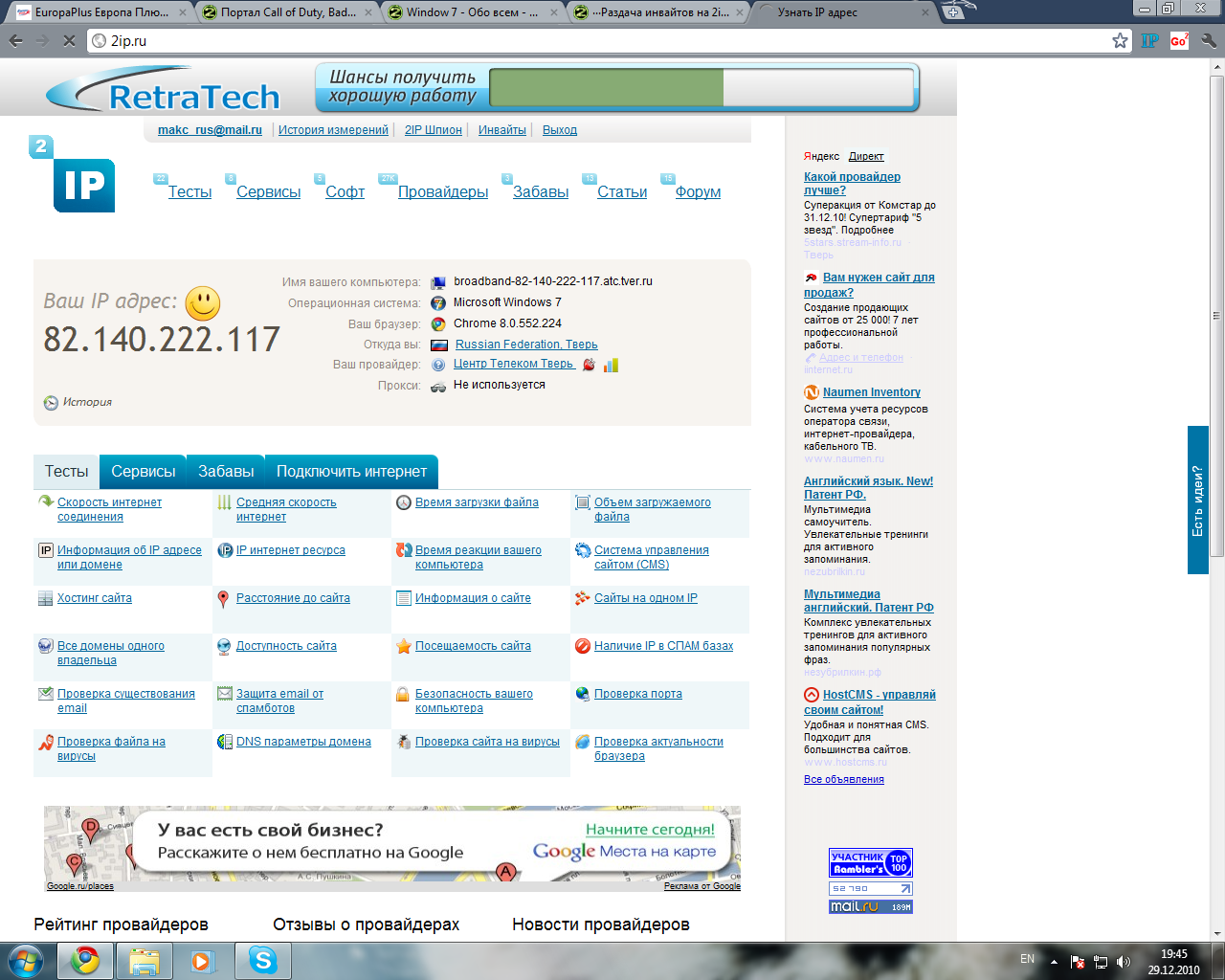
Task: Click the map pin icon for Расстояние до сайта
Action: [223, 599]
